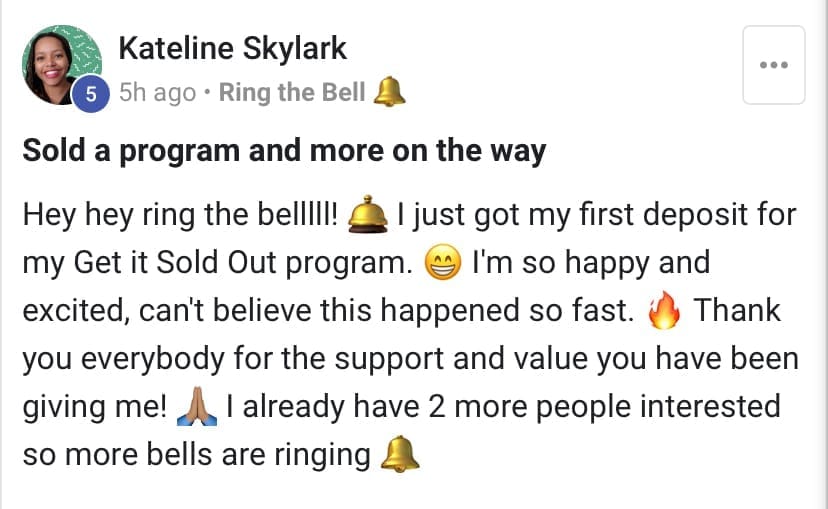Click the text 'Hey hey ring the belllll!'
This screenshot has height=509, width=828.
click(x=180, y=215)
